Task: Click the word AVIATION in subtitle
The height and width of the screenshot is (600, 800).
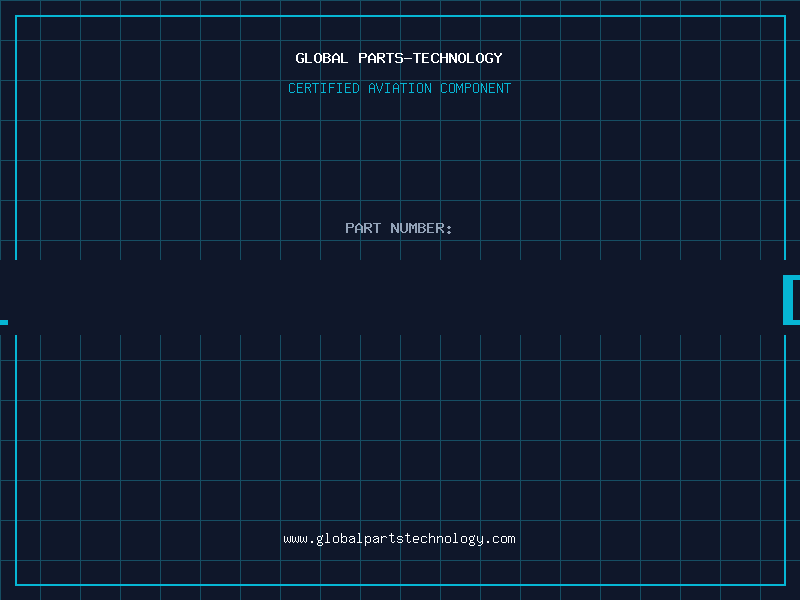Action: (400, 88)
